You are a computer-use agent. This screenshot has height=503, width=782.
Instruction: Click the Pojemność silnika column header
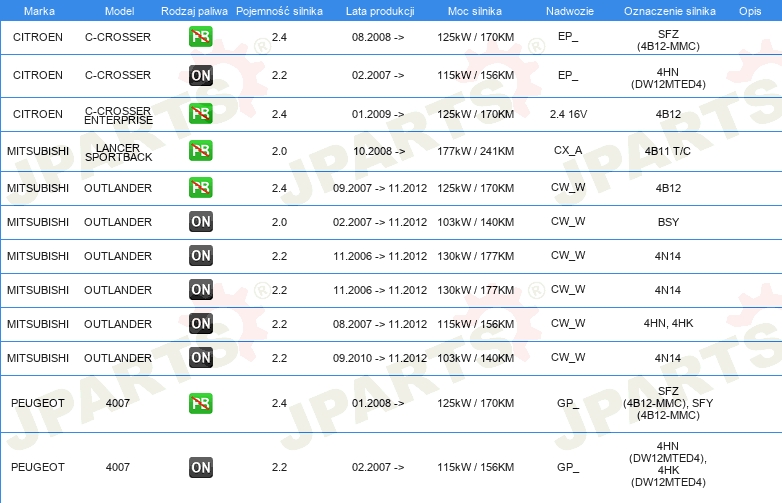coord(279,11)
